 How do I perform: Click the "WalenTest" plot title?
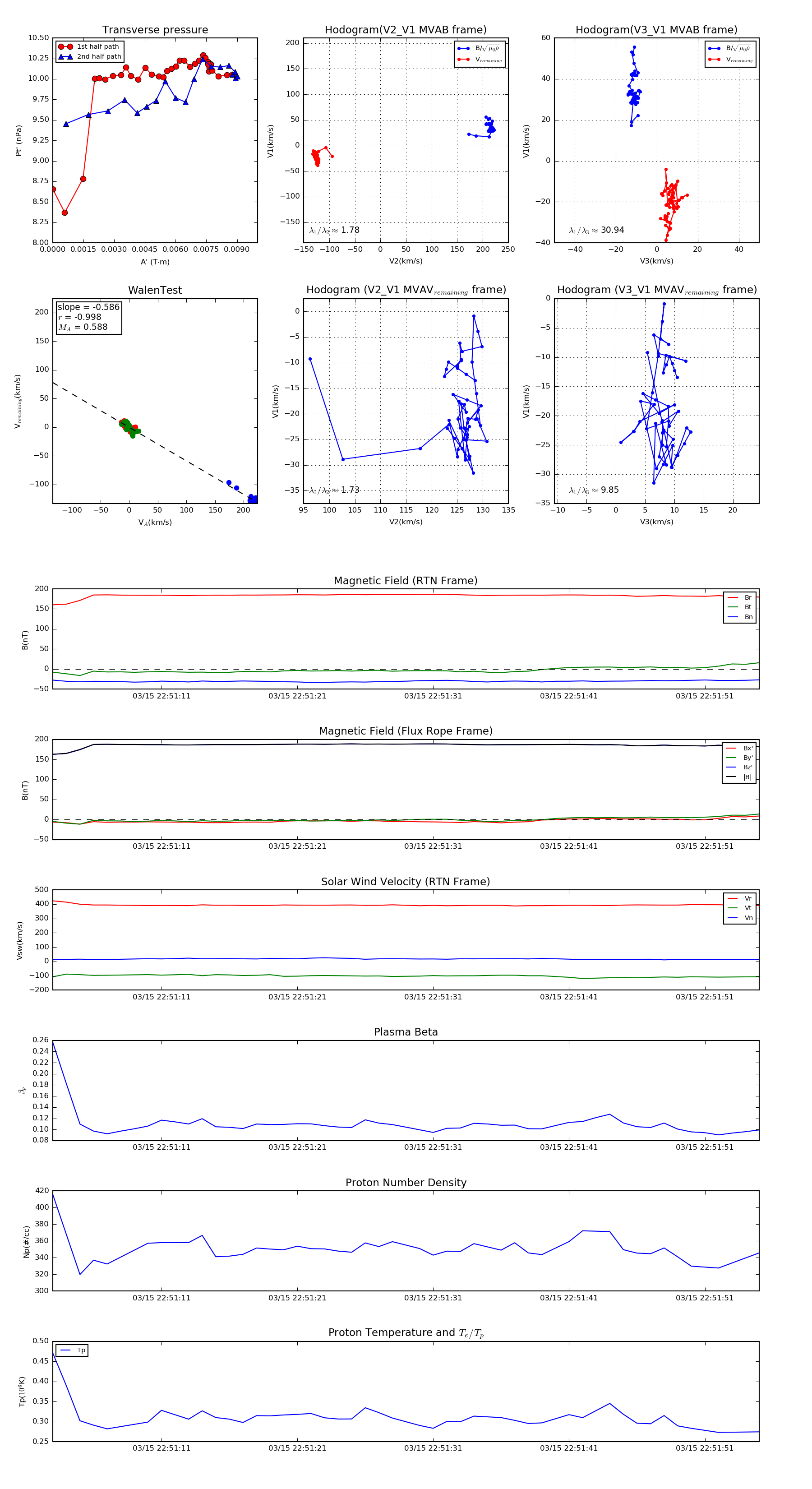coord(155,290)
